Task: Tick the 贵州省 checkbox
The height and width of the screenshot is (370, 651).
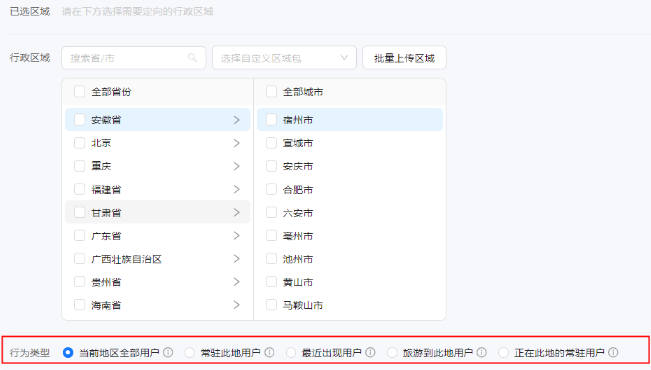Action: pos(79,282)
